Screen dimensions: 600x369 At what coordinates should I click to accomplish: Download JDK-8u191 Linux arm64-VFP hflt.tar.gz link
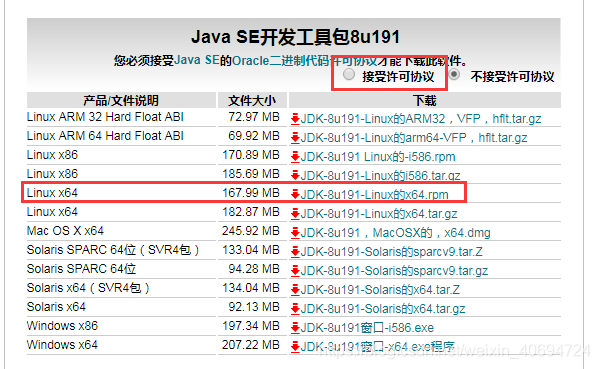point(414,138)
